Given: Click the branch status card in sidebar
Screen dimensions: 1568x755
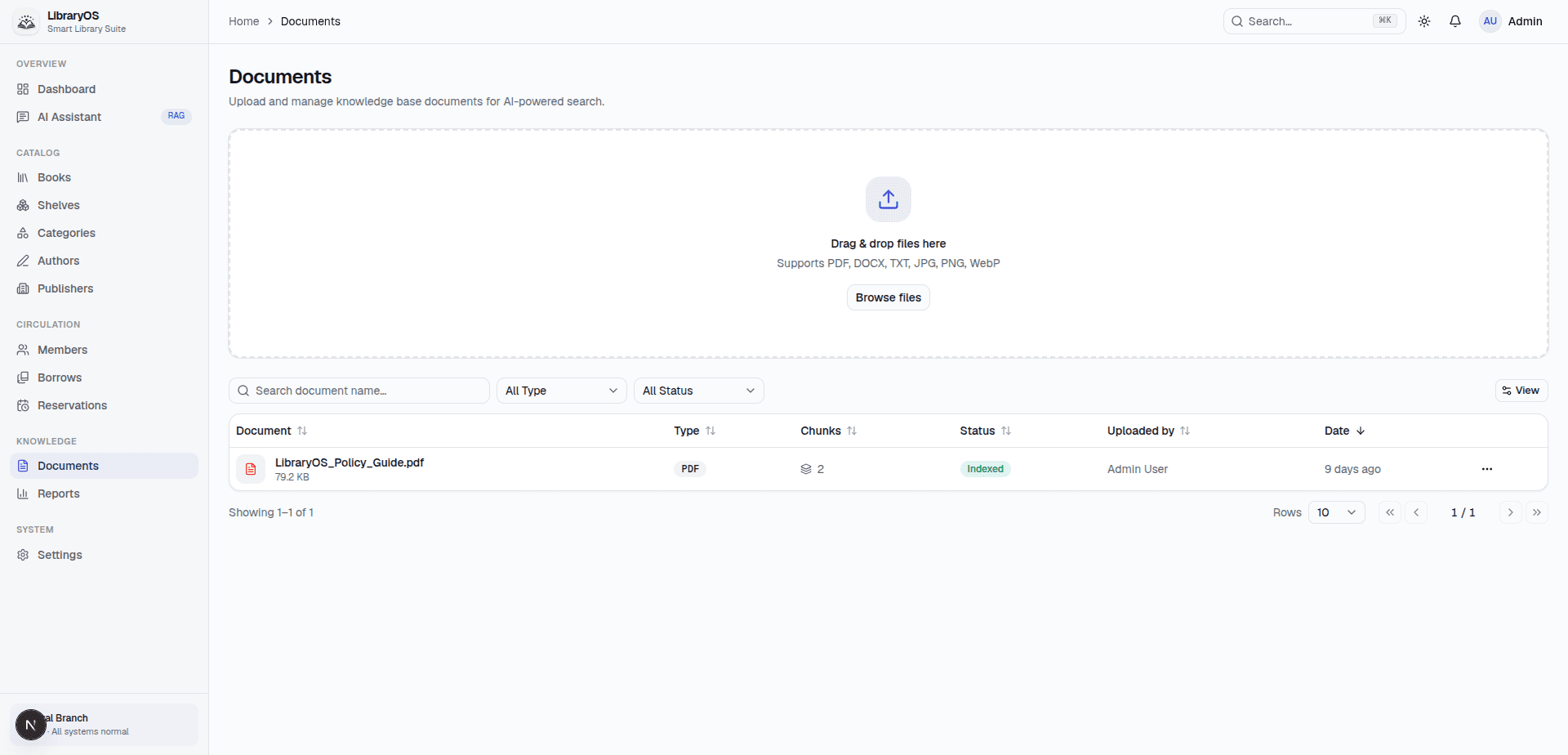Looking at the screenshot, I should (x=105, y=725).
